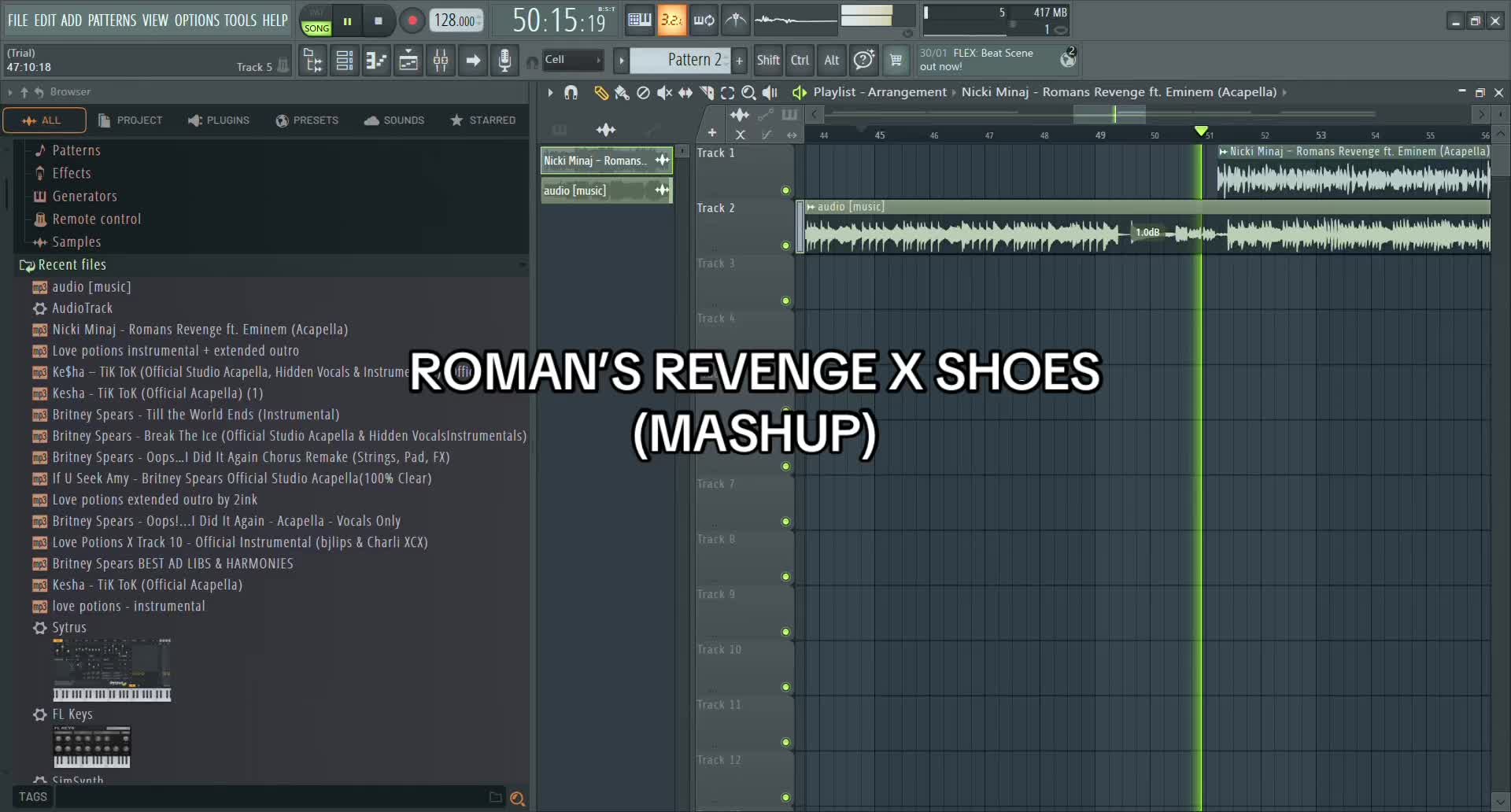
Task: Click the microphone recording icon
Action: click(x=505, y=61)
